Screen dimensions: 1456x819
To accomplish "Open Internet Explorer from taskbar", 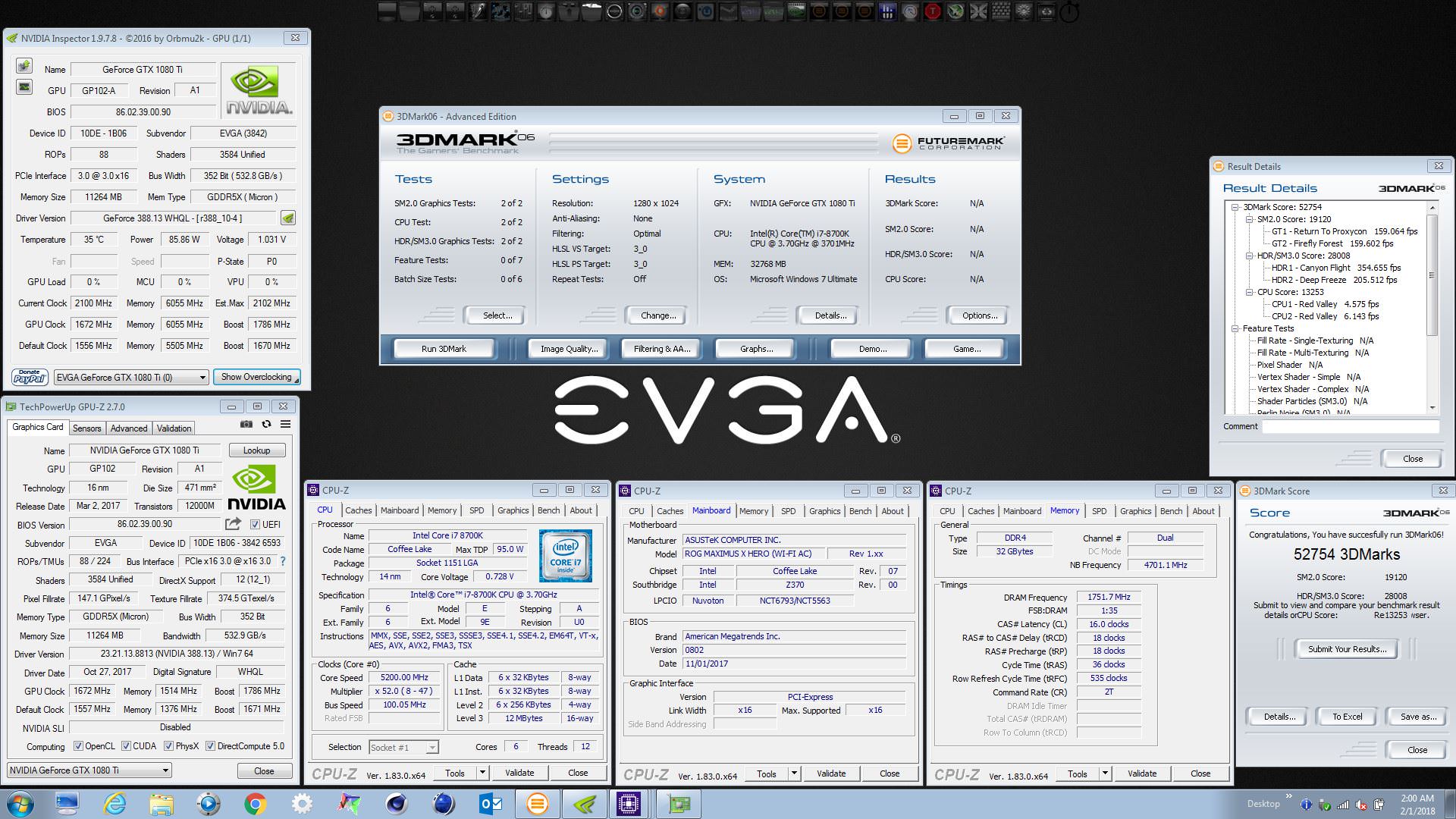I will click(115, 804).
